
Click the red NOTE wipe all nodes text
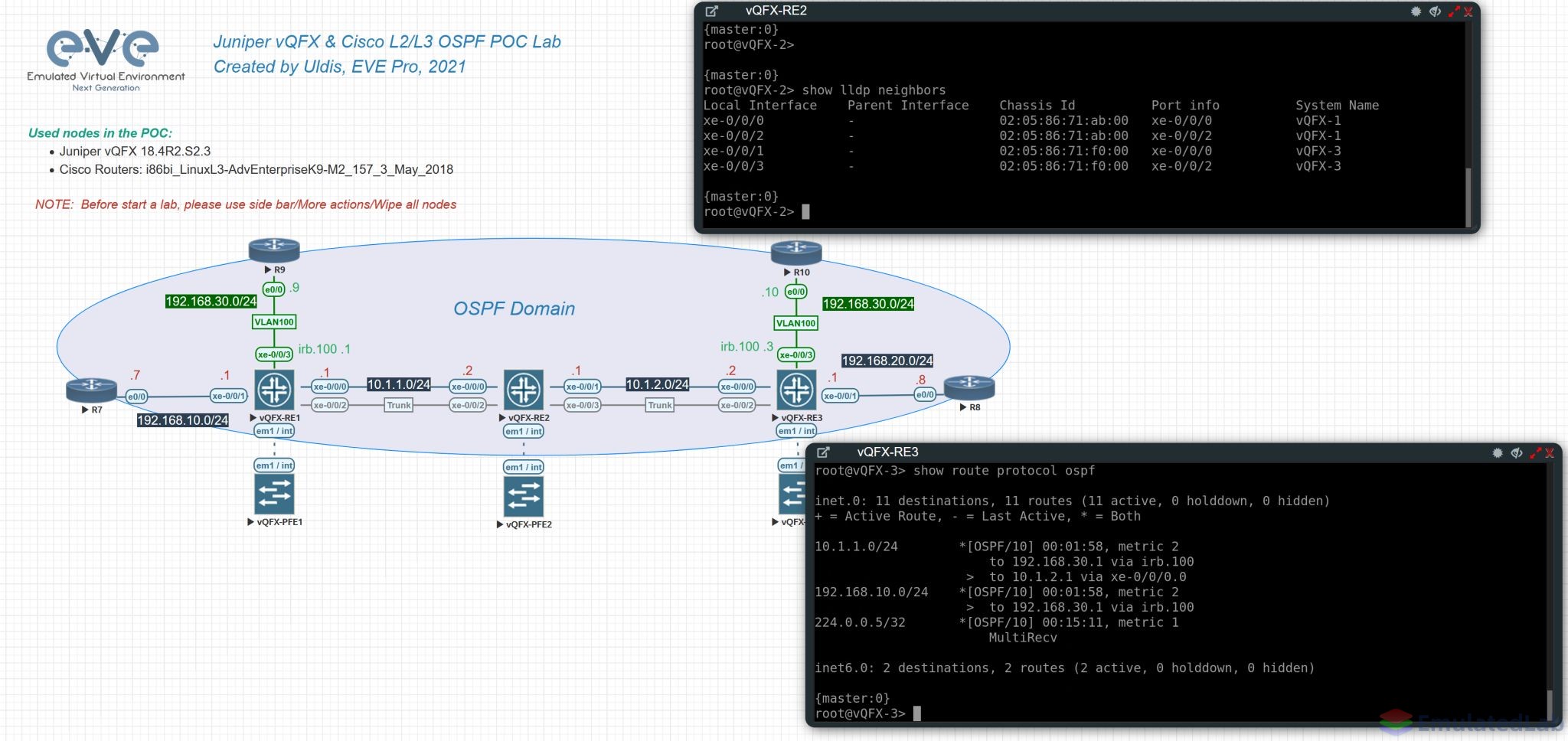tap(245, 204)
